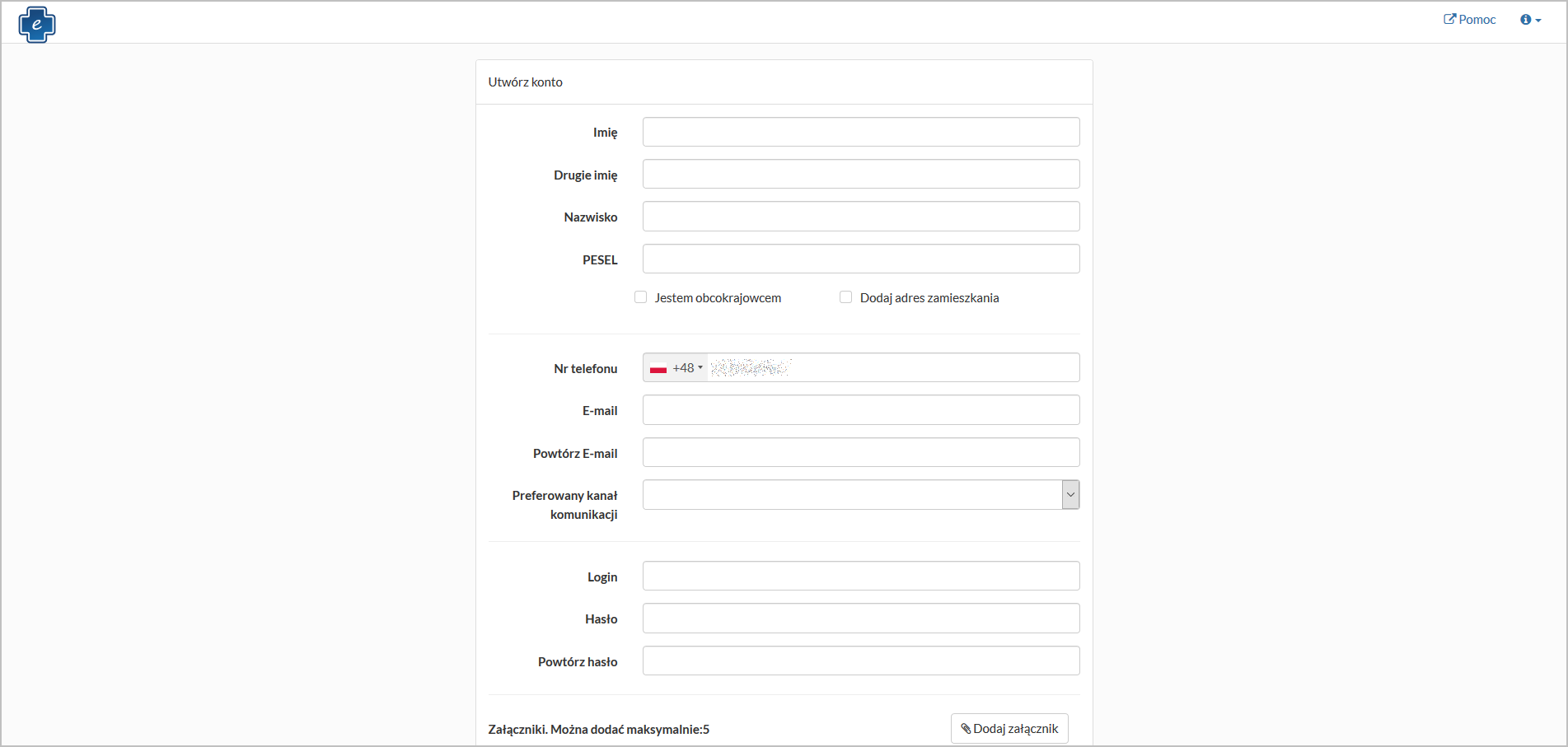
Task: Select the Nazwisko text field
Action: pos(860,217)
